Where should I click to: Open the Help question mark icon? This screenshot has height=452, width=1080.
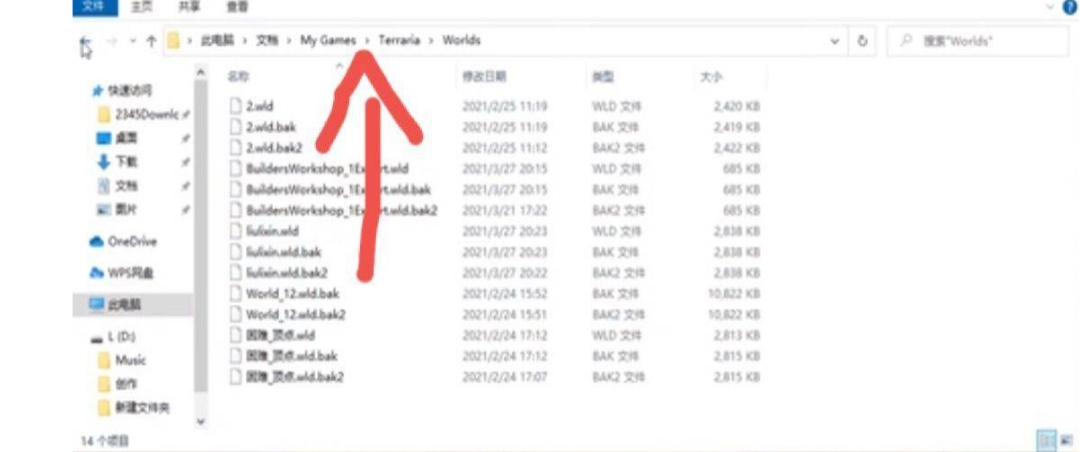tap(1069, 6)
